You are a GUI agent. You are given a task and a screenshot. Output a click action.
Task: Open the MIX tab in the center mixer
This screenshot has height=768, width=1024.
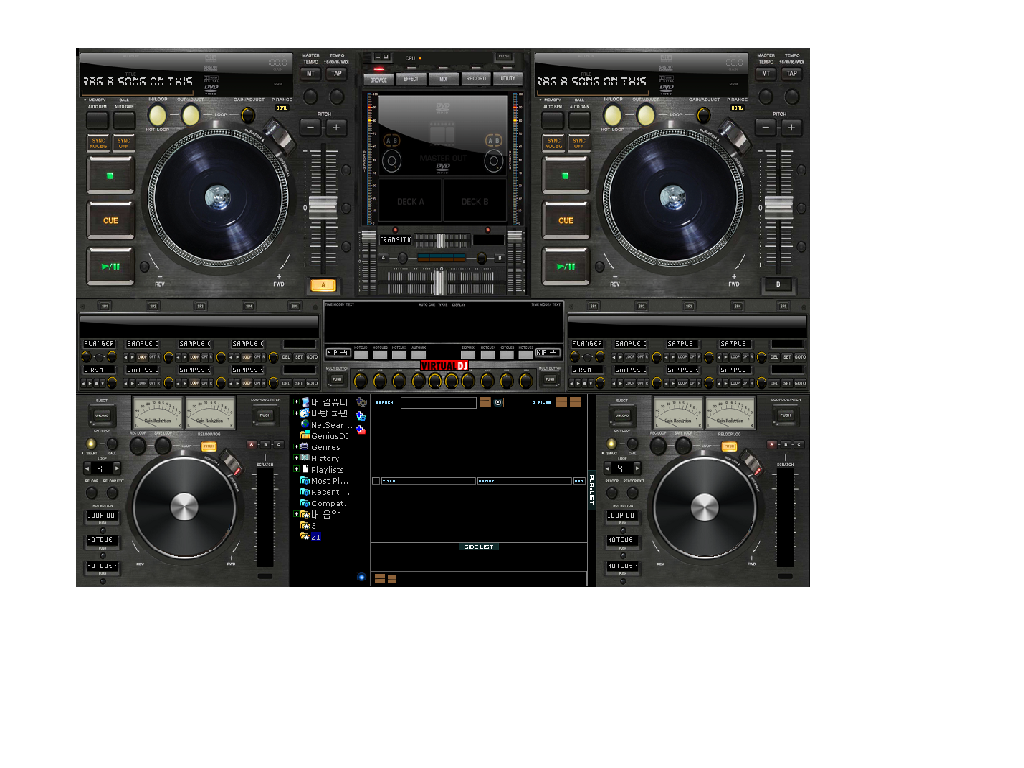pyautogui.click(x=443, y=79)
